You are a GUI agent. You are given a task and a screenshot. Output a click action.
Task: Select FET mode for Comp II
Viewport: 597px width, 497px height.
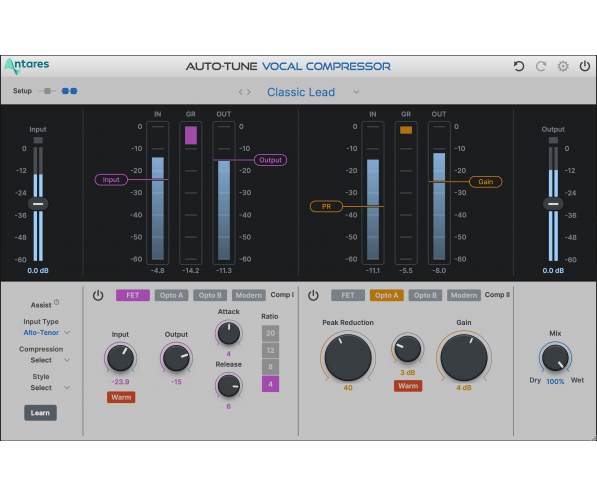tap(348, 296)
